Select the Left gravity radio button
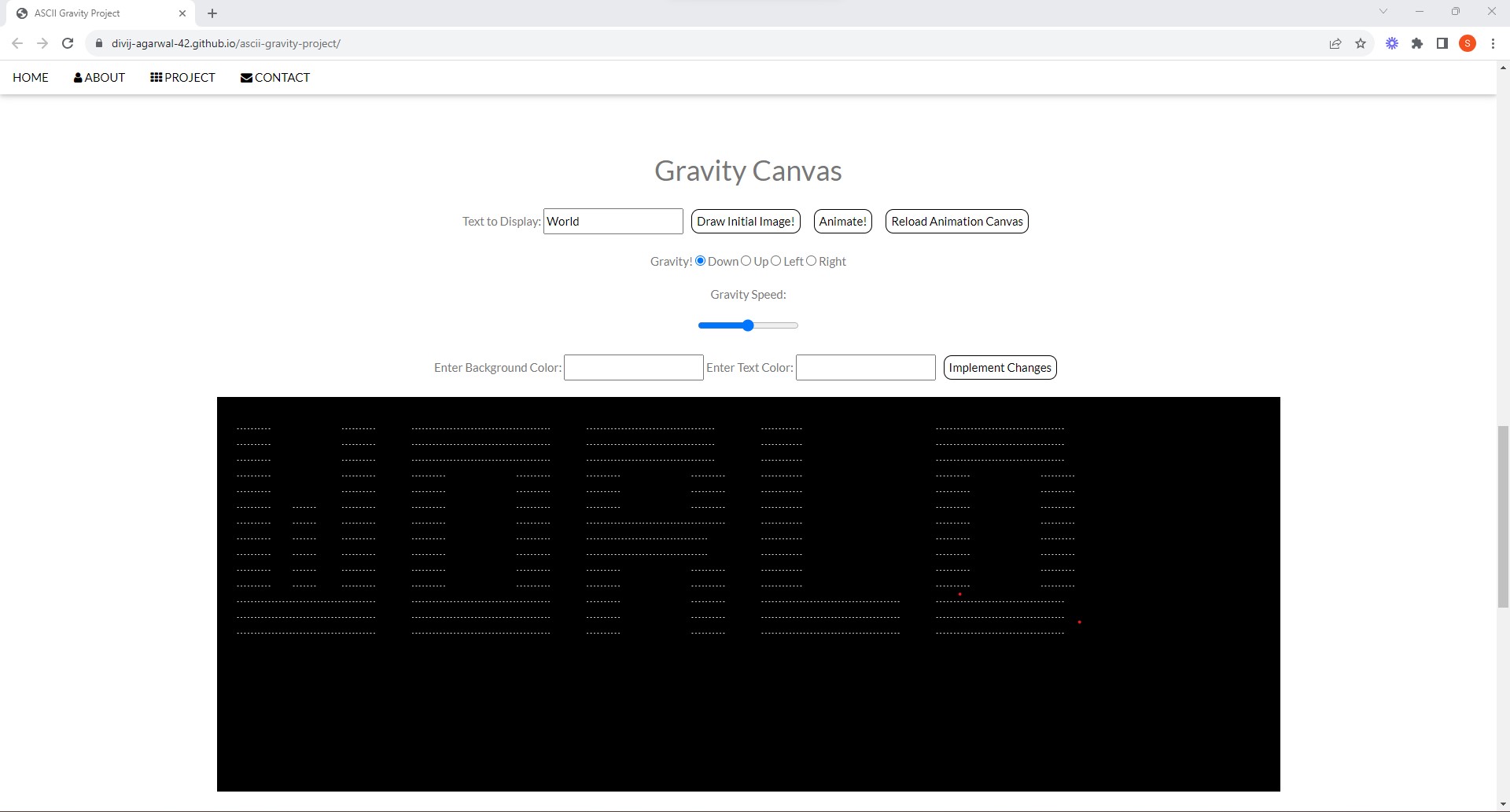Image resolution: width=1510 pixels, height=812 pixels. (x=775, y=261)
